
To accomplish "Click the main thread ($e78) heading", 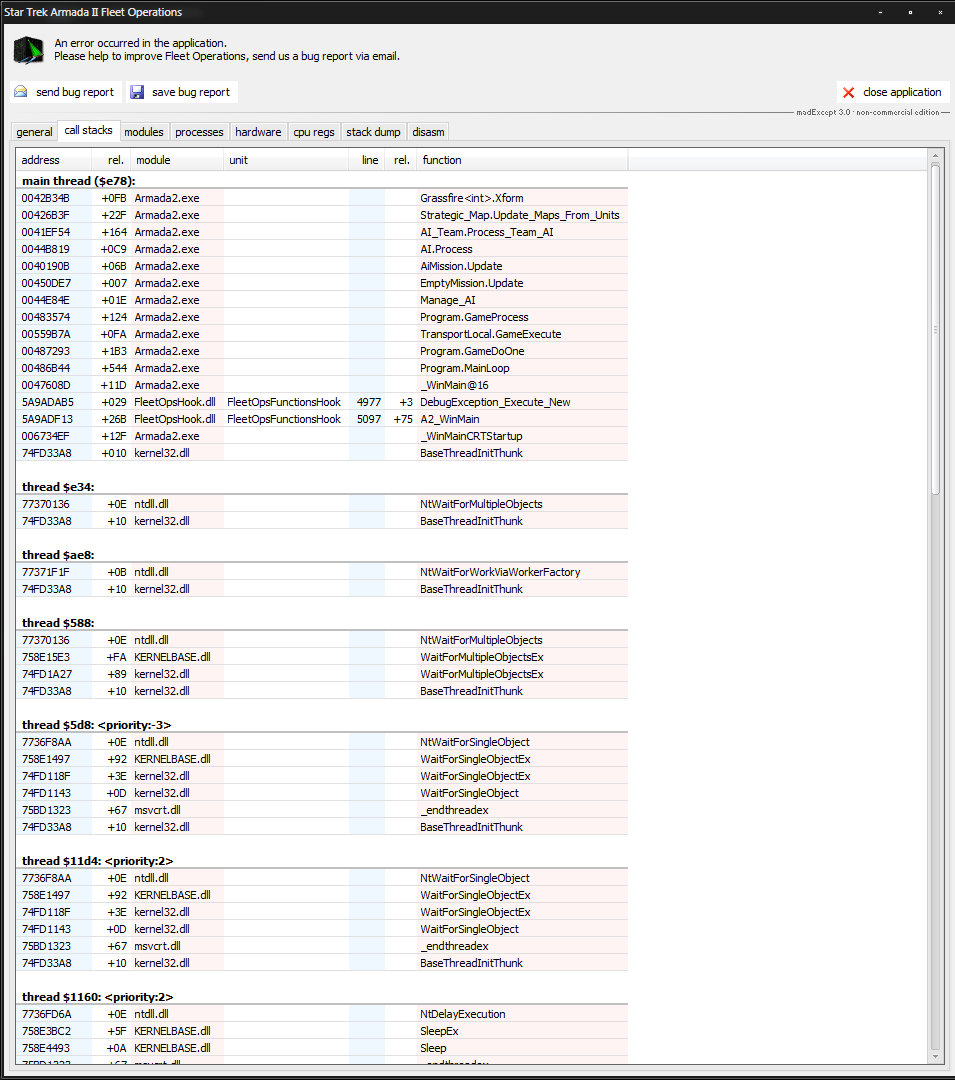I will [78, 180].
